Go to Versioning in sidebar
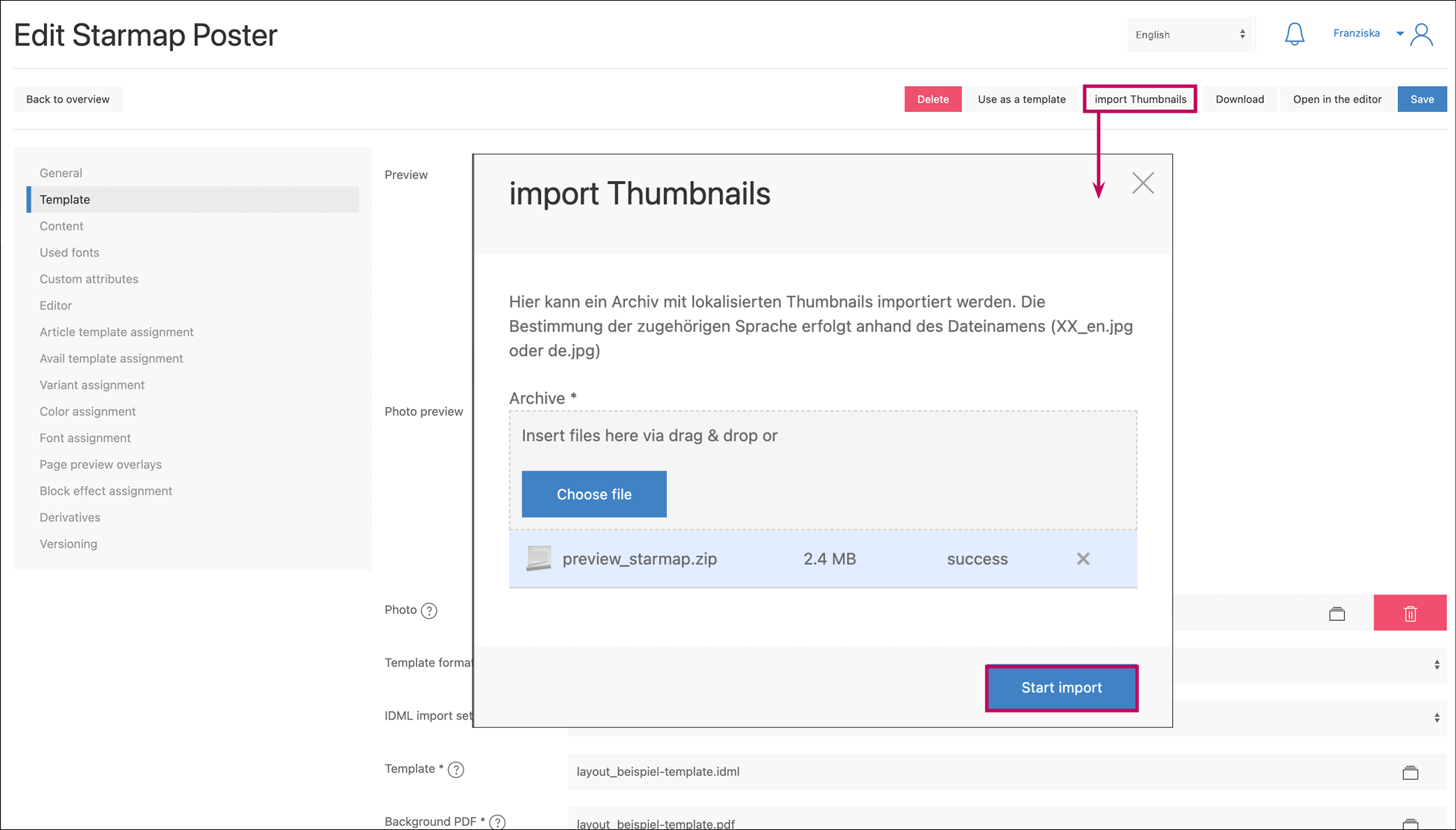This screenshot has width=1456, height=830. tap(69, 544)
